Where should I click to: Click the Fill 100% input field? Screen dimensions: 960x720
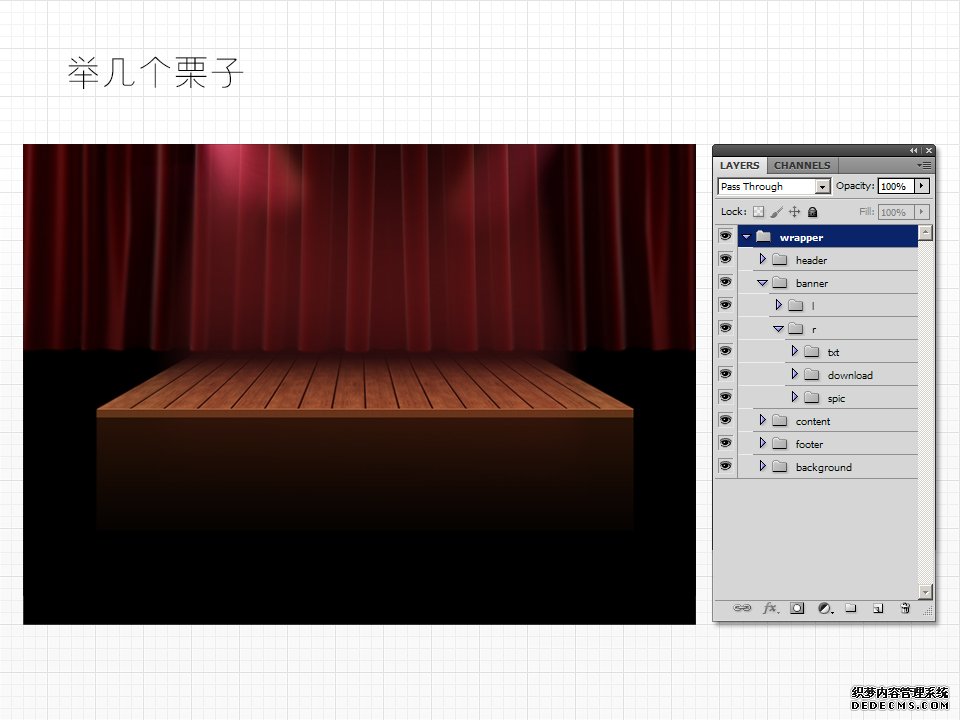tap(896, 212)
